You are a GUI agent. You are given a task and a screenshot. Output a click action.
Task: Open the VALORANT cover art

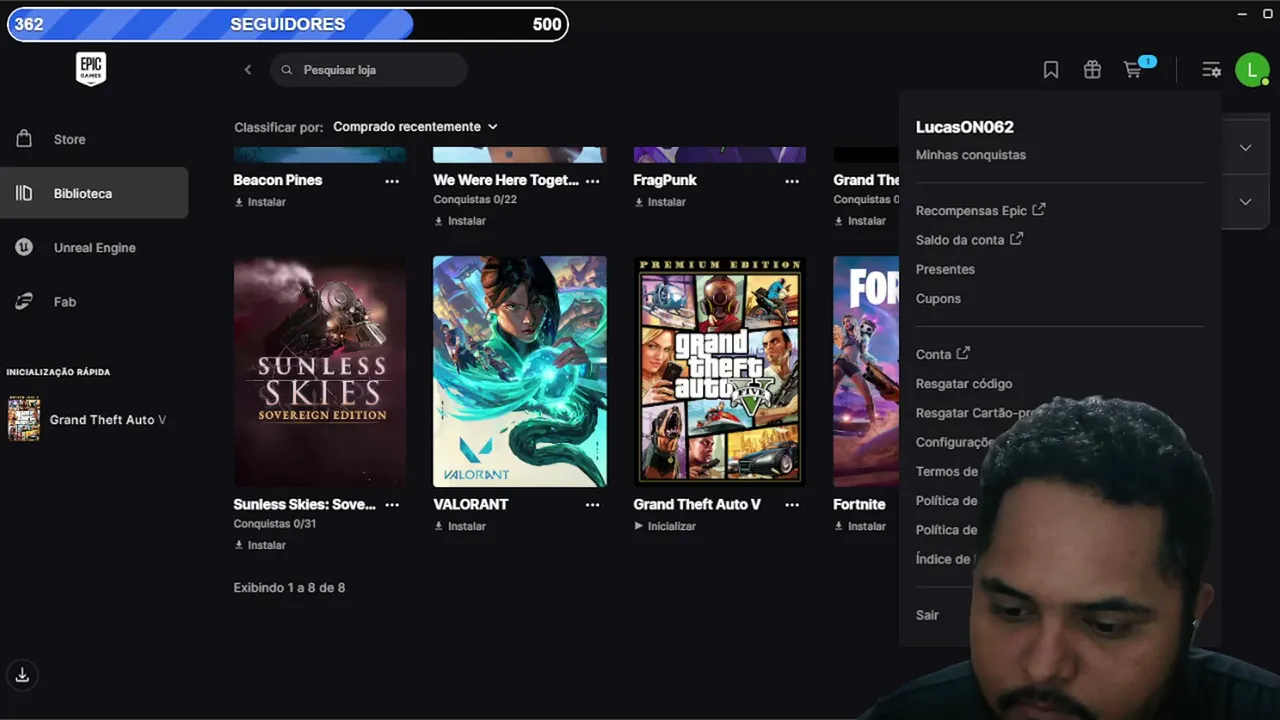[520, 371]
